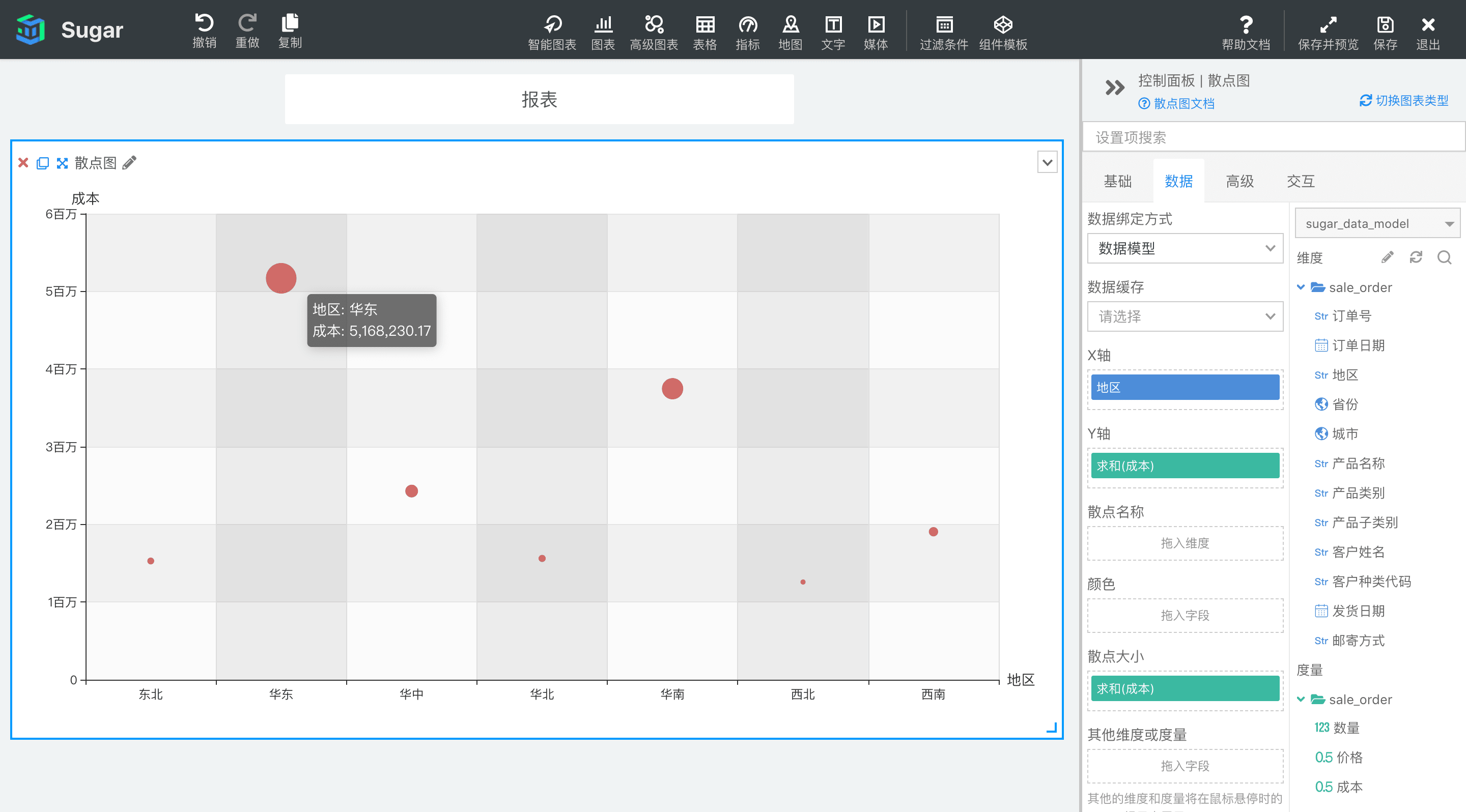
Task: Click the 华南 scatter point
Action: pos(672,389)
